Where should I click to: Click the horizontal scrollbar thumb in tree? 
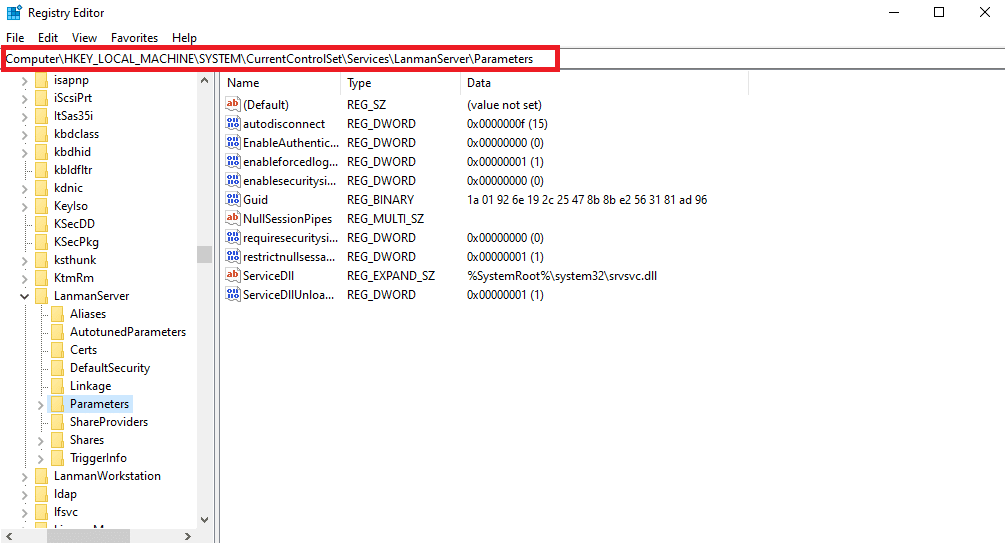tap(88, 536)
